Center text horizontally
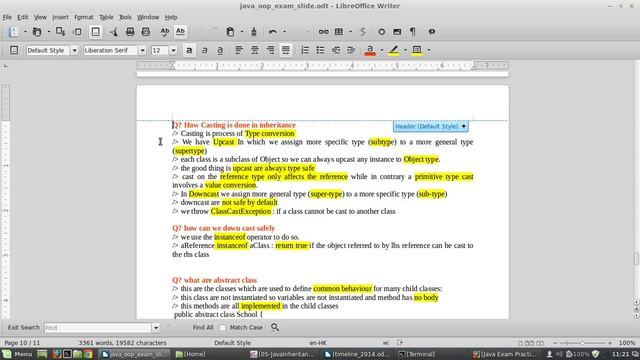 (x=255, y=50)
